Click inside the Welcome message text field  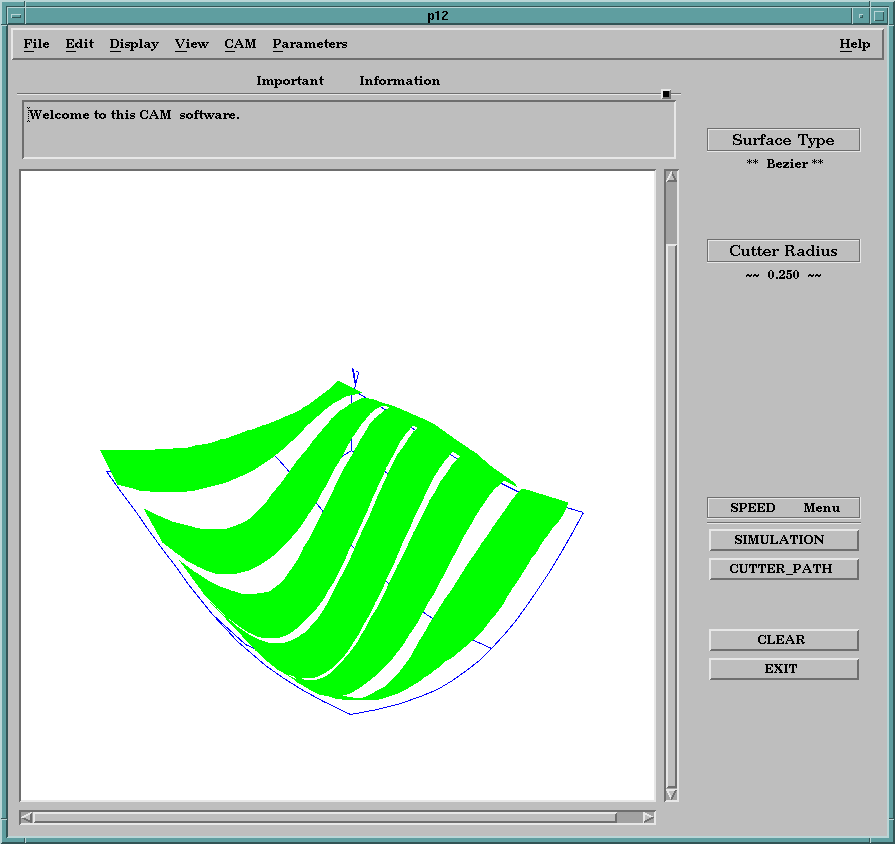tap(349, 130)
